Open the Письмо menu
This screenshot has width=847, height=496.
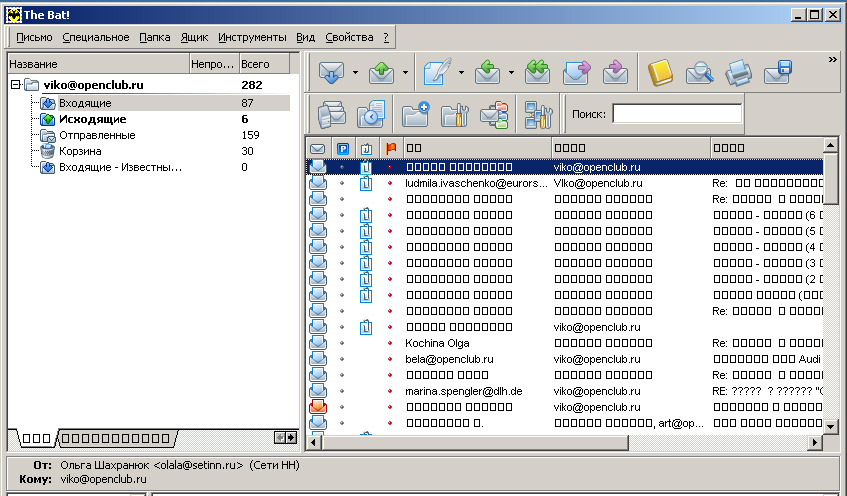click(x=34, y=37)
